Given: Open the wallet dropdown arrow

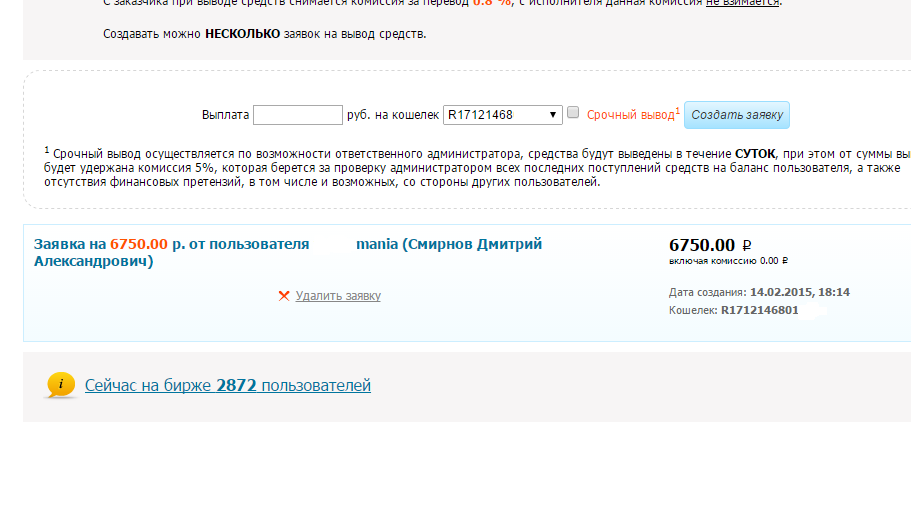Looking at the screenshot, I should [x=553, y=115].
